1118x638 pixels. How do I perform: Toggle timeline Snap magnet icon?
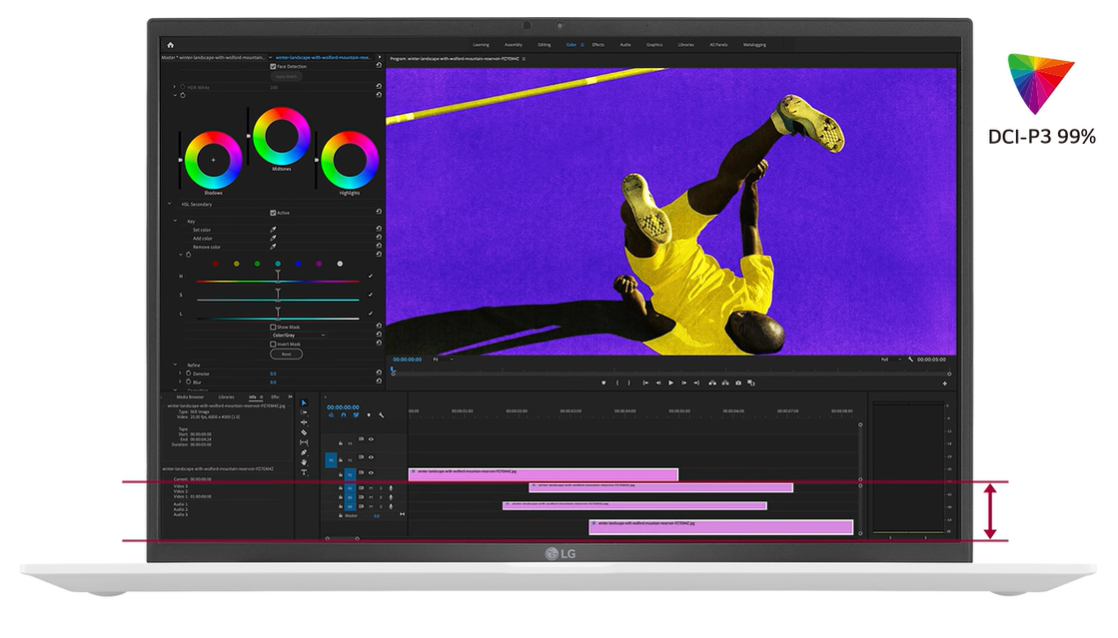pos(344,415)
